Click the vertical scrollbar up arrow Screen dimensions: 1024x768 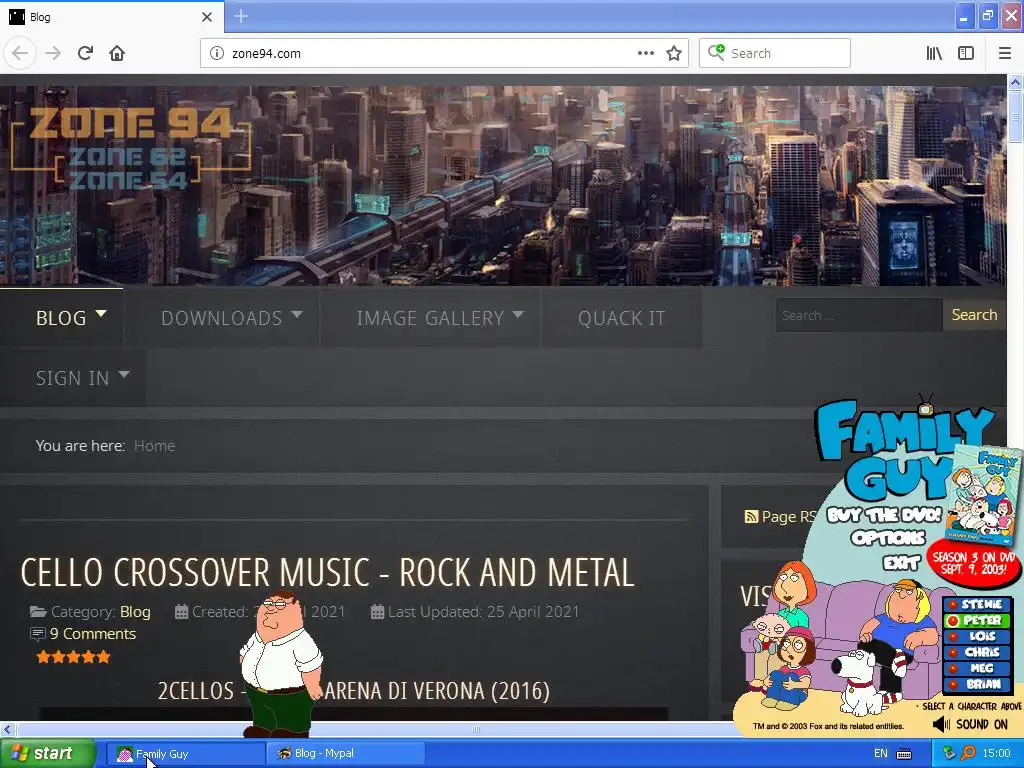[1015, 82]
